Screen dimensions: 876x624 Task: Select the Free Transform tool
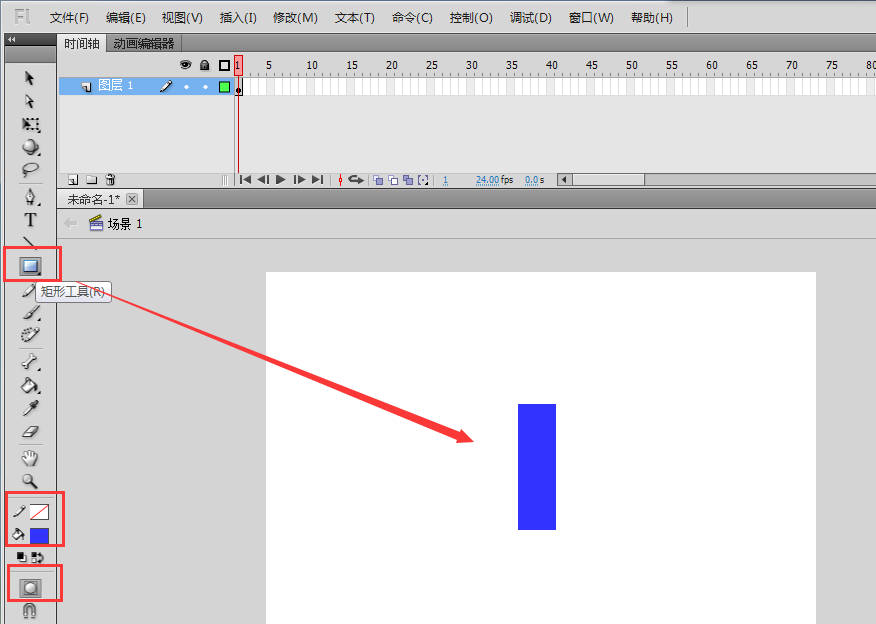[31, 124]
